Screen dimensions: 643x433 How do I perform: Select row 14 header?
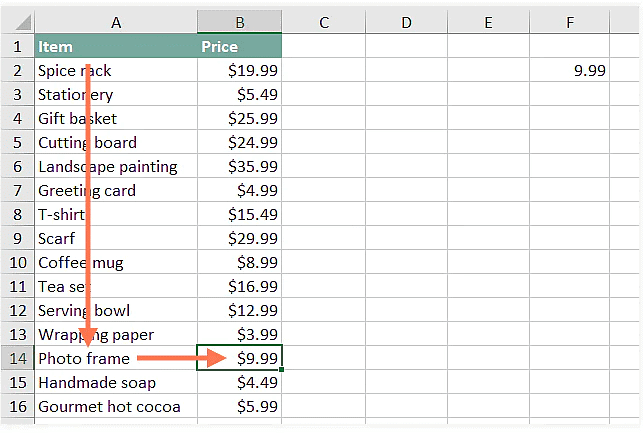(x=17, y=358)
